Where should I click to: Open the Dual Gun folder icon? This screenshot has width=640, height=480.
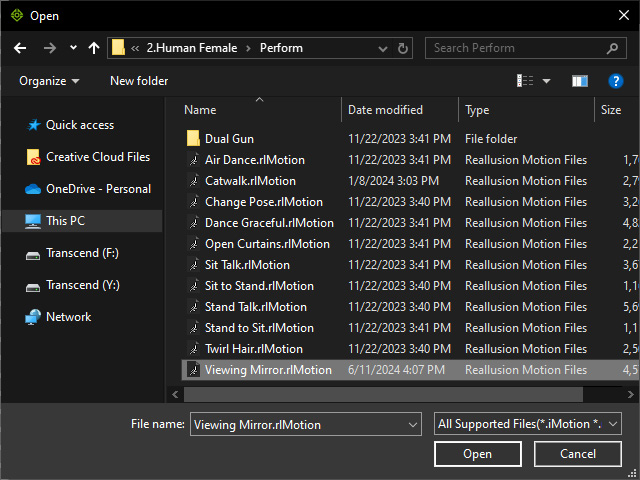(x=193, y=139)
